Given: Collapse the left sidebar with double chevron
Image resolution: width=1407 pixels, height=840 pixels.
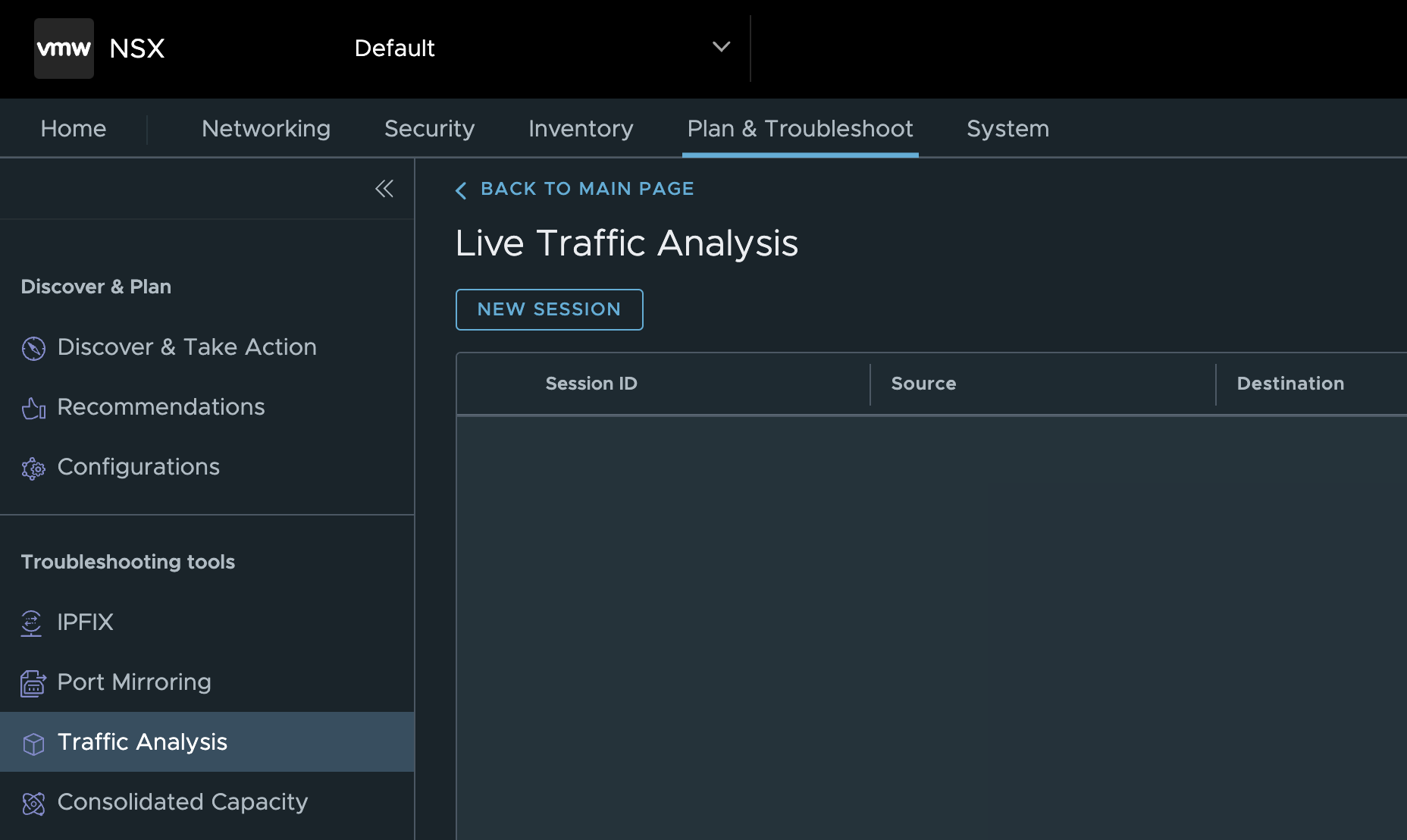Looking at the screenshot, I should [x=384, y=189].
